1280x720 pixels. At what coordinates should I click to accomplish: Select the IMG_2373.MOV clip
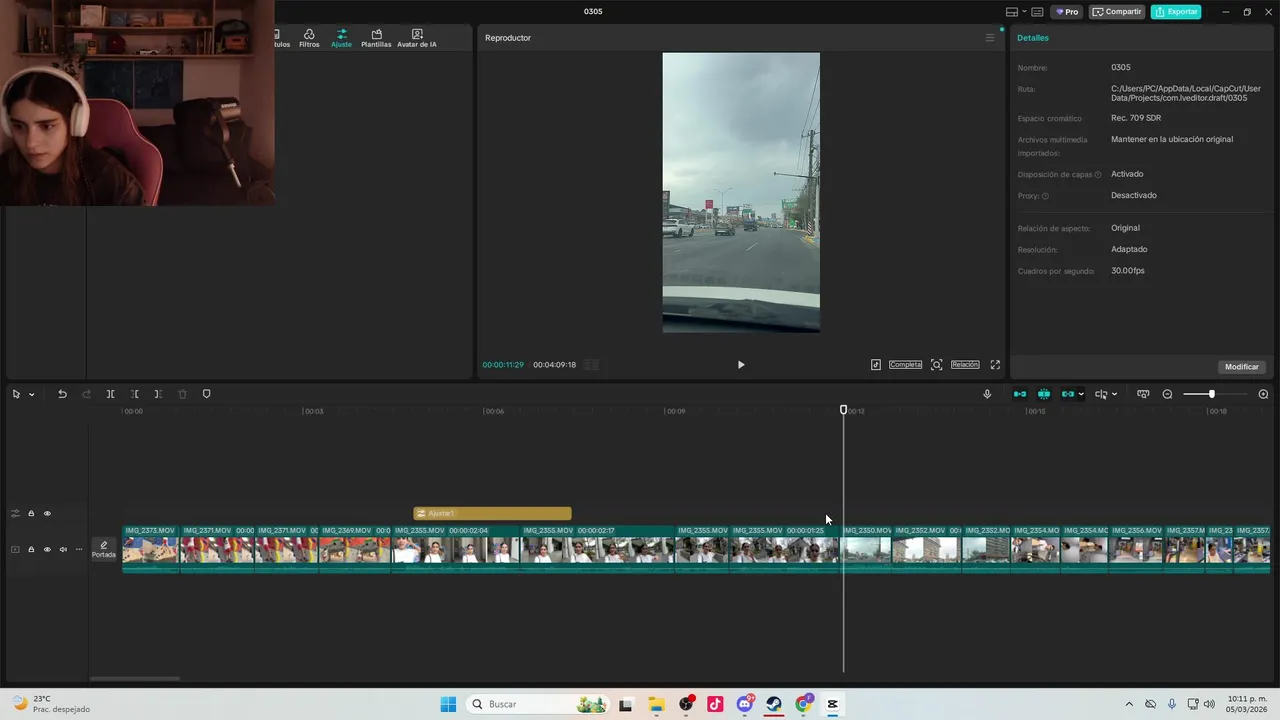150,549
